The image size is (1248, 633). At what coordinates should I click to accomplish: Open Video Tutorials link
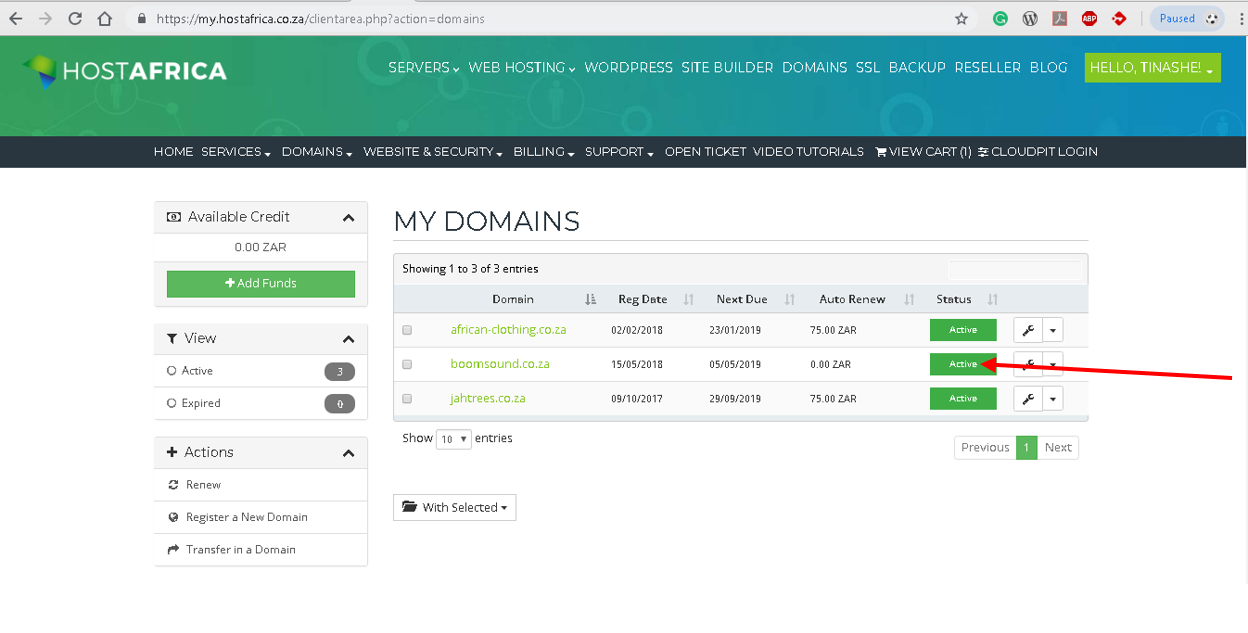pos(808,152)
